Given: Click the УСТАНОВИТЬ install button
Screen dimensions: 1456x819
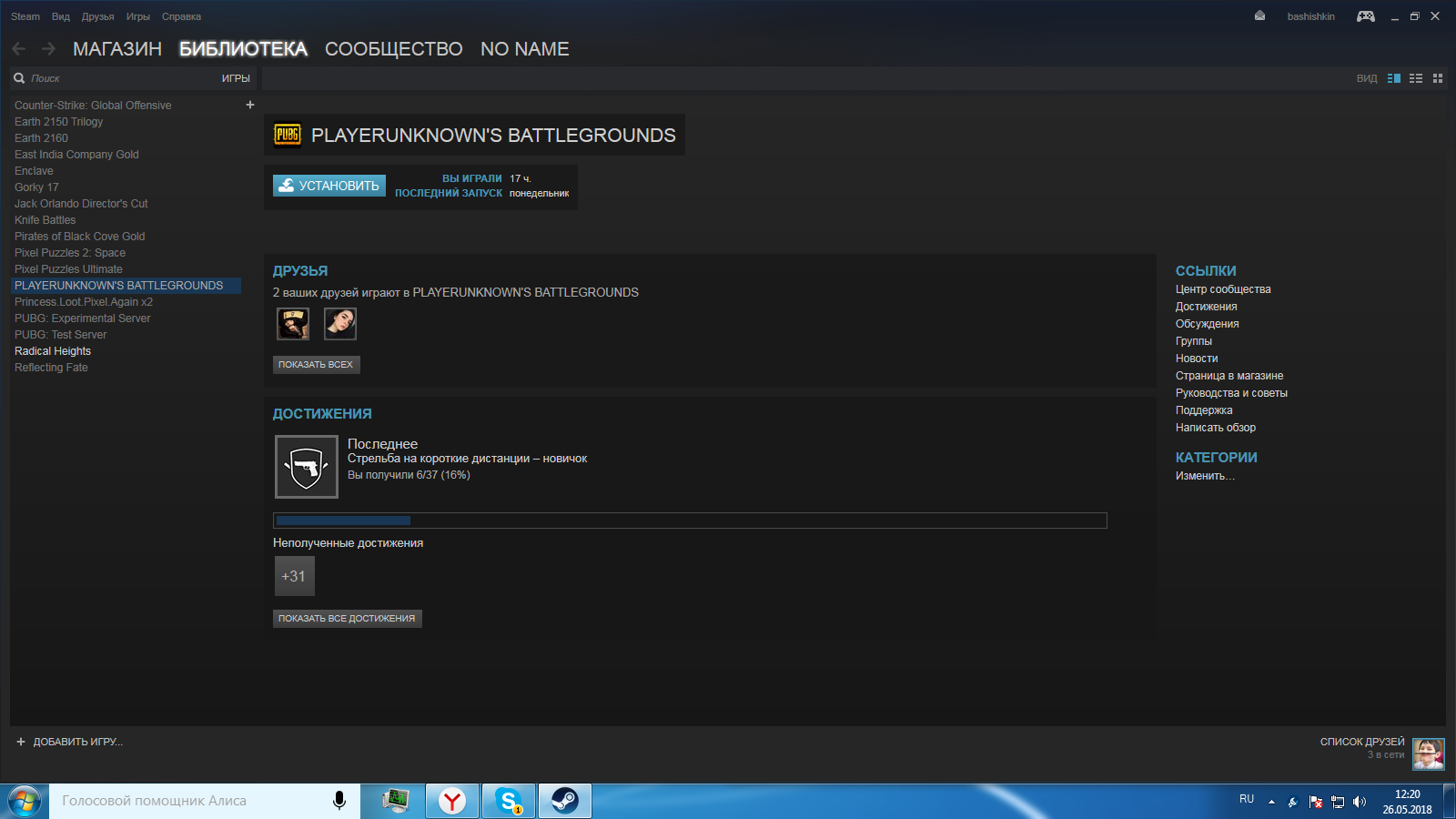Looking at the screenshot, I should pyautogui.click(x=329, y=186).
